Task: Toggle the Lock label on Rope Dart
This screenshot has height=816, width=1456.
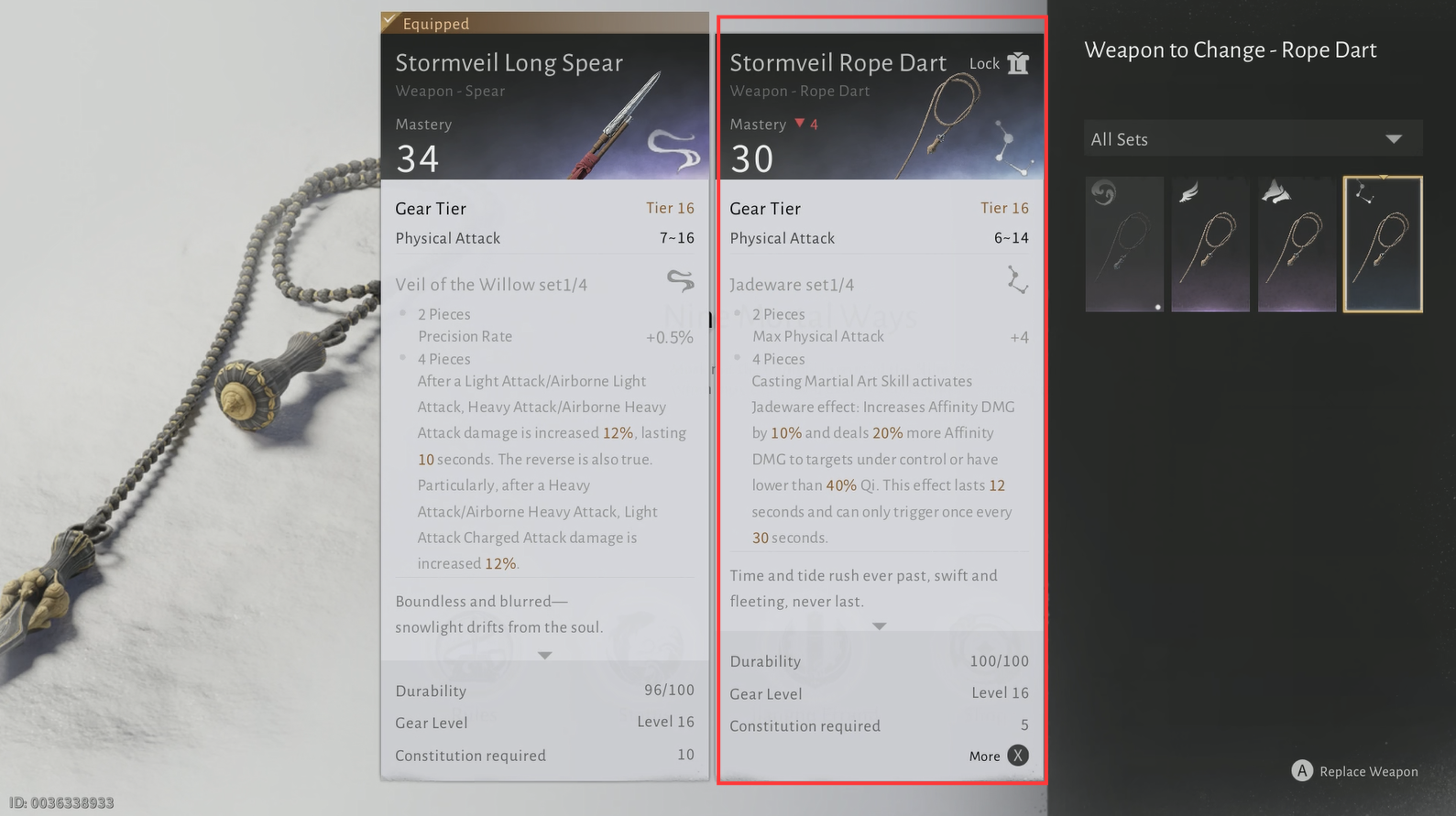Action: 984,63
